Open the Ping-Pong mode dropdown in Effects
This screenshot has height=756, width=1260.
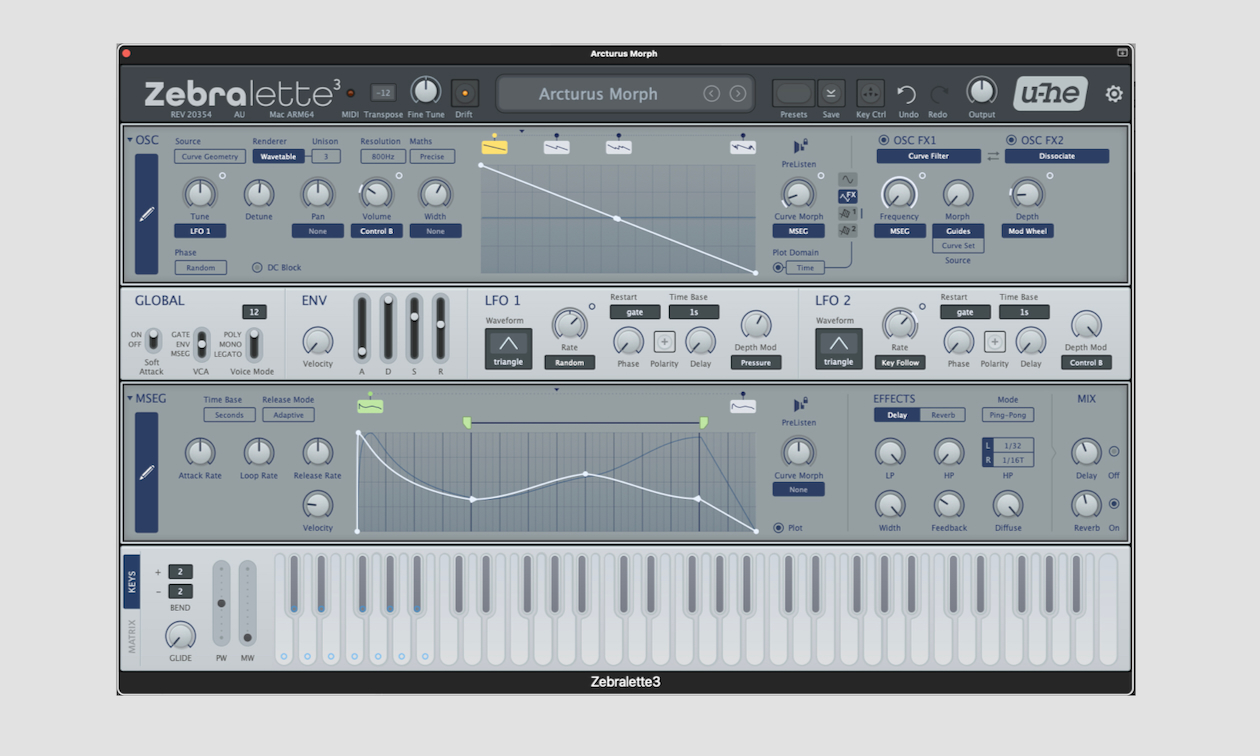[x=1006, y=414]
